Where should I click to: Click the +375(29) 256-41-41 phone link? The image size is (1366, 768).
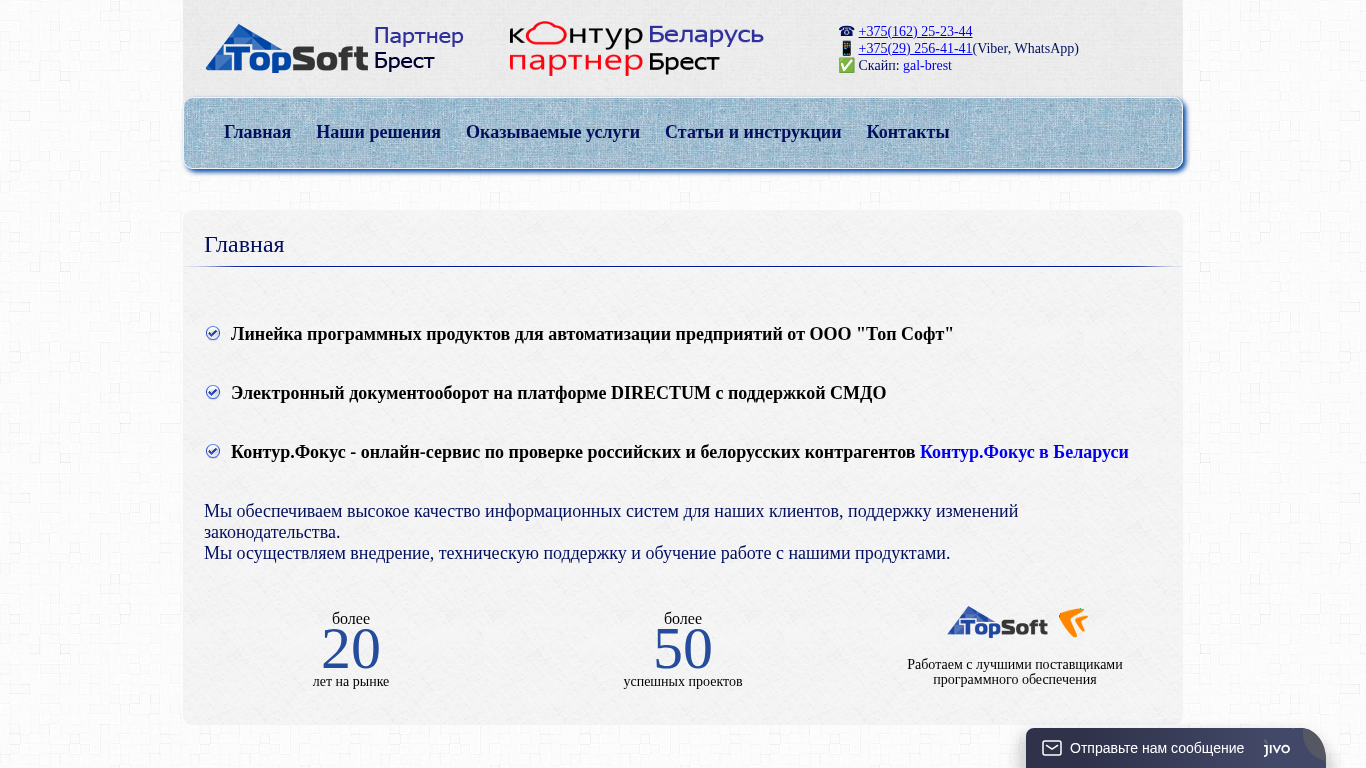[915, 48]
